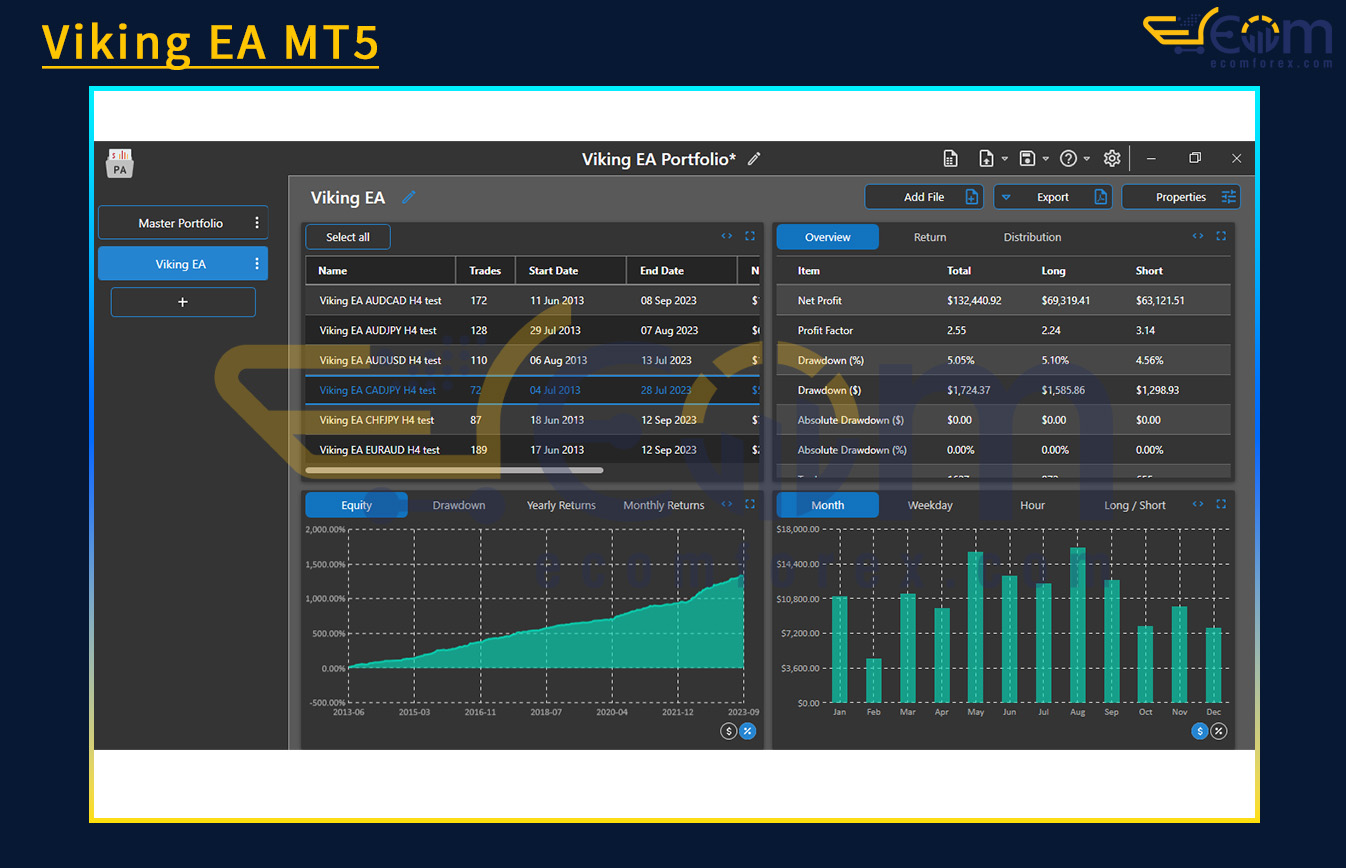The width and height of the screenshot is (1346, 868).
Task: Expand the Overview panel to fullscreen
Action: click(x=1221, y=237)
